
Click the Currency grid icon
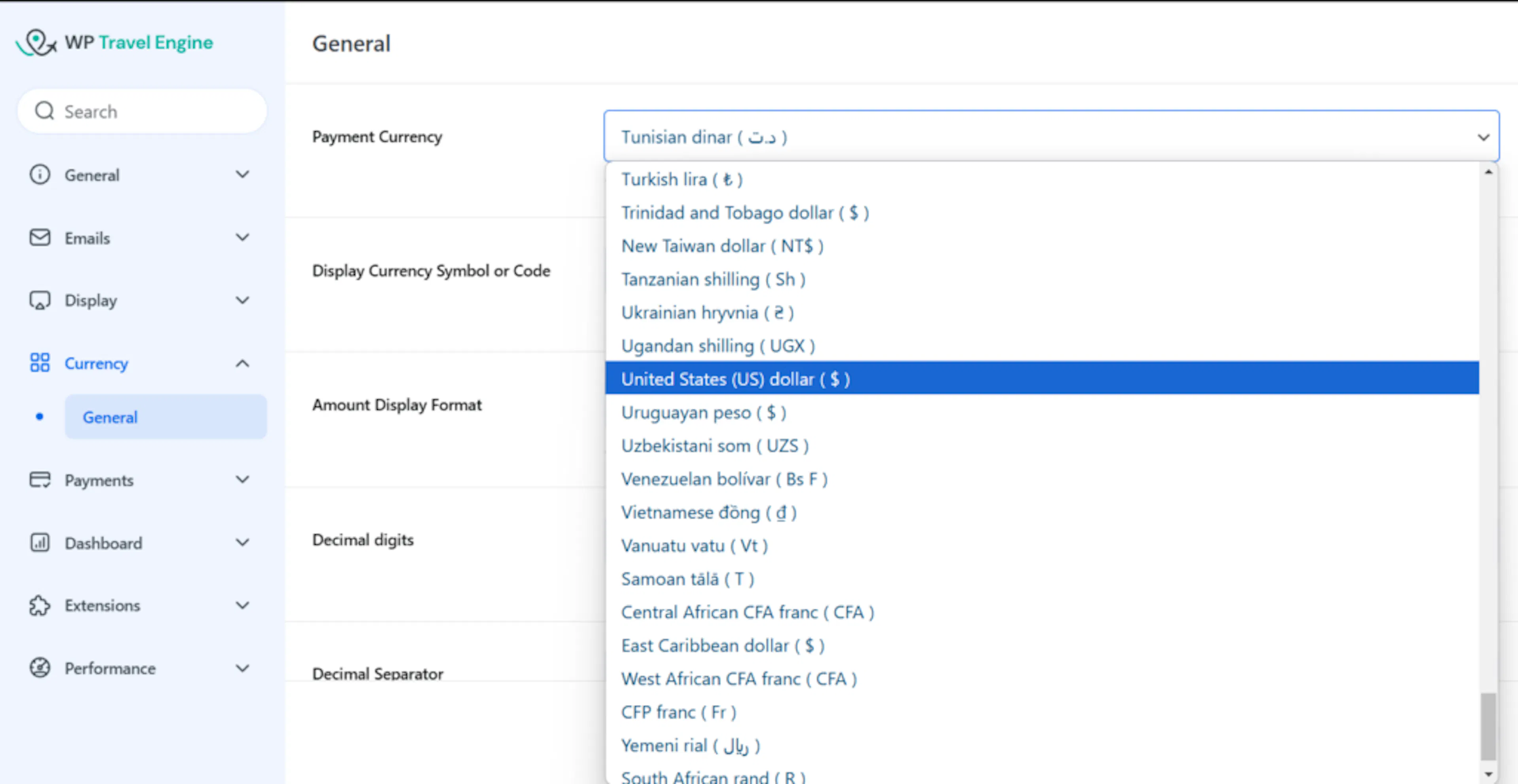(40, 363)
